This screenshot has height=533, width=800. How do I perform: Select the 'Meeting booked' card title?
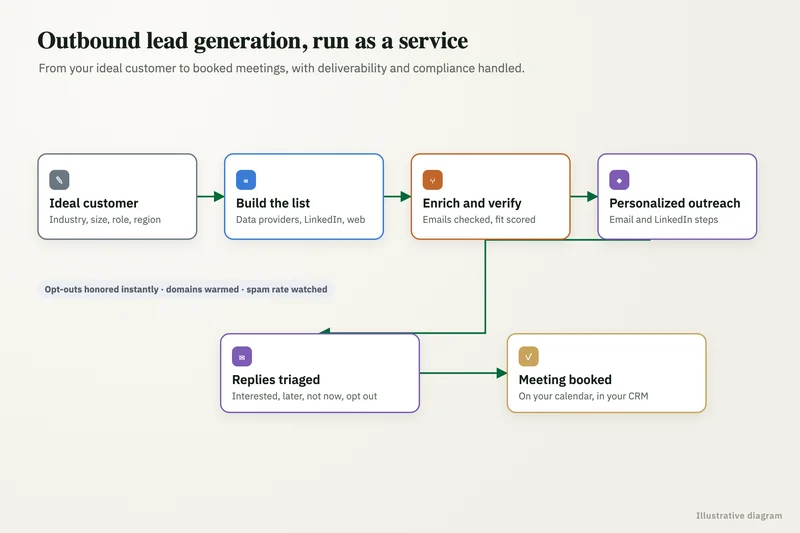tap(565, 380)
